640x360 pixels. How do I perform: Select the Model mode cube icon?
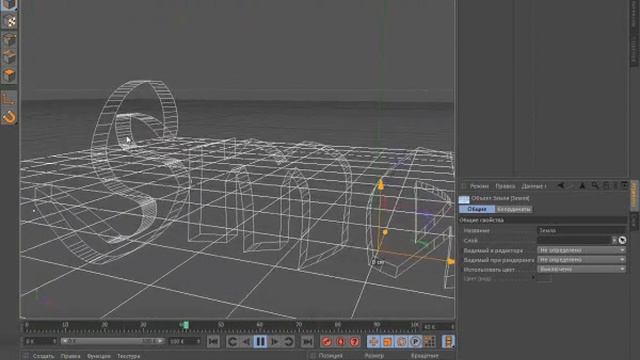tap(9, 4)
